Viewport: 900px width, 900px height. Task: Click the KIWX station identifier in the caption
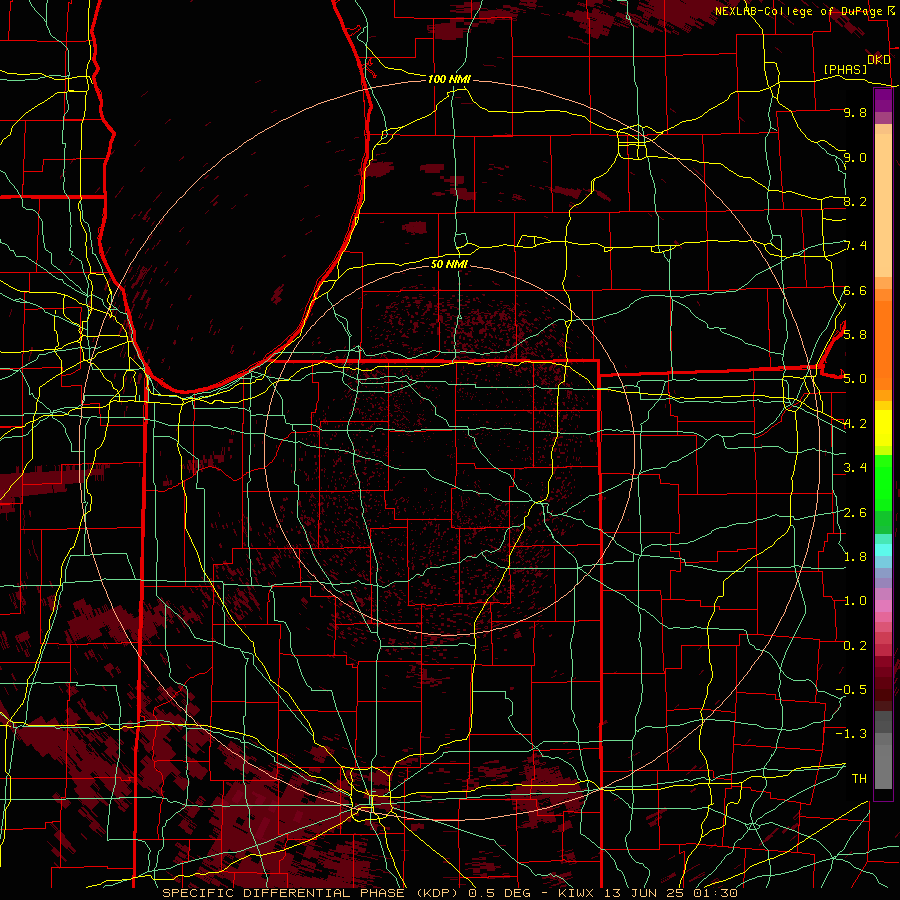tap(577, 893)
